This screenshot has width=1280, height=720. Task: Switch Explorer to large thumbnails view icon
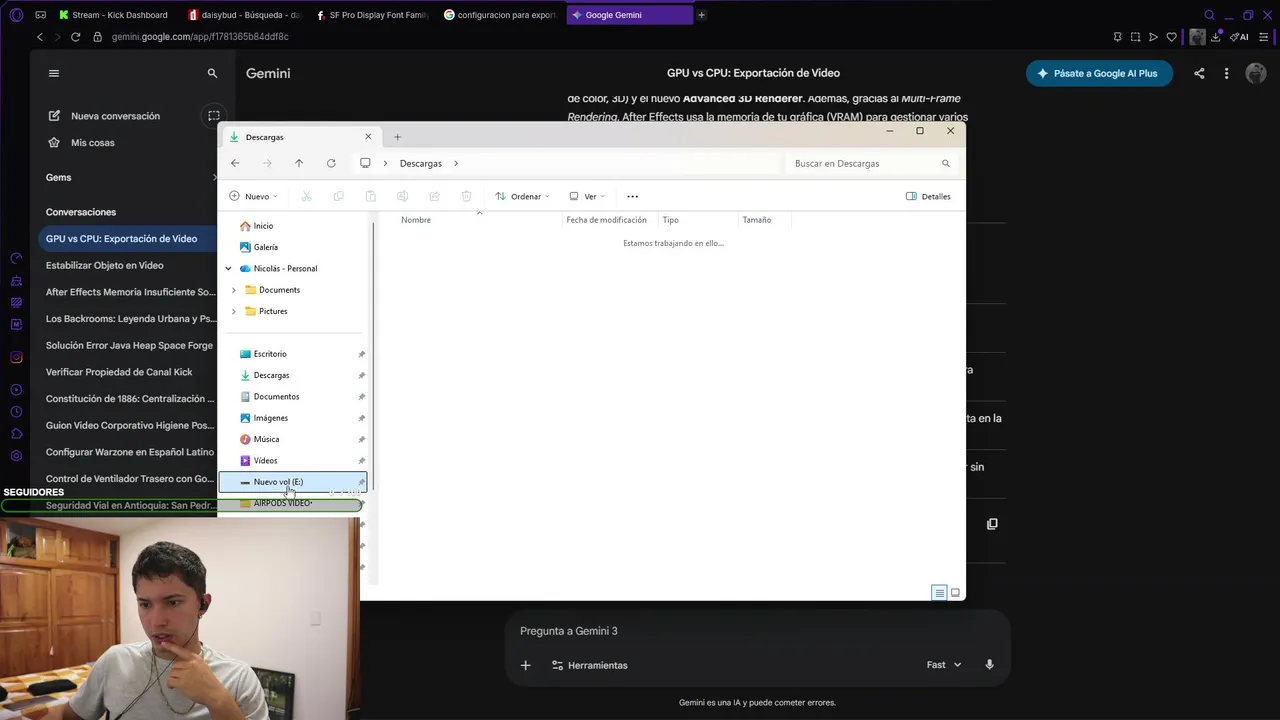[x=955, y=593]
